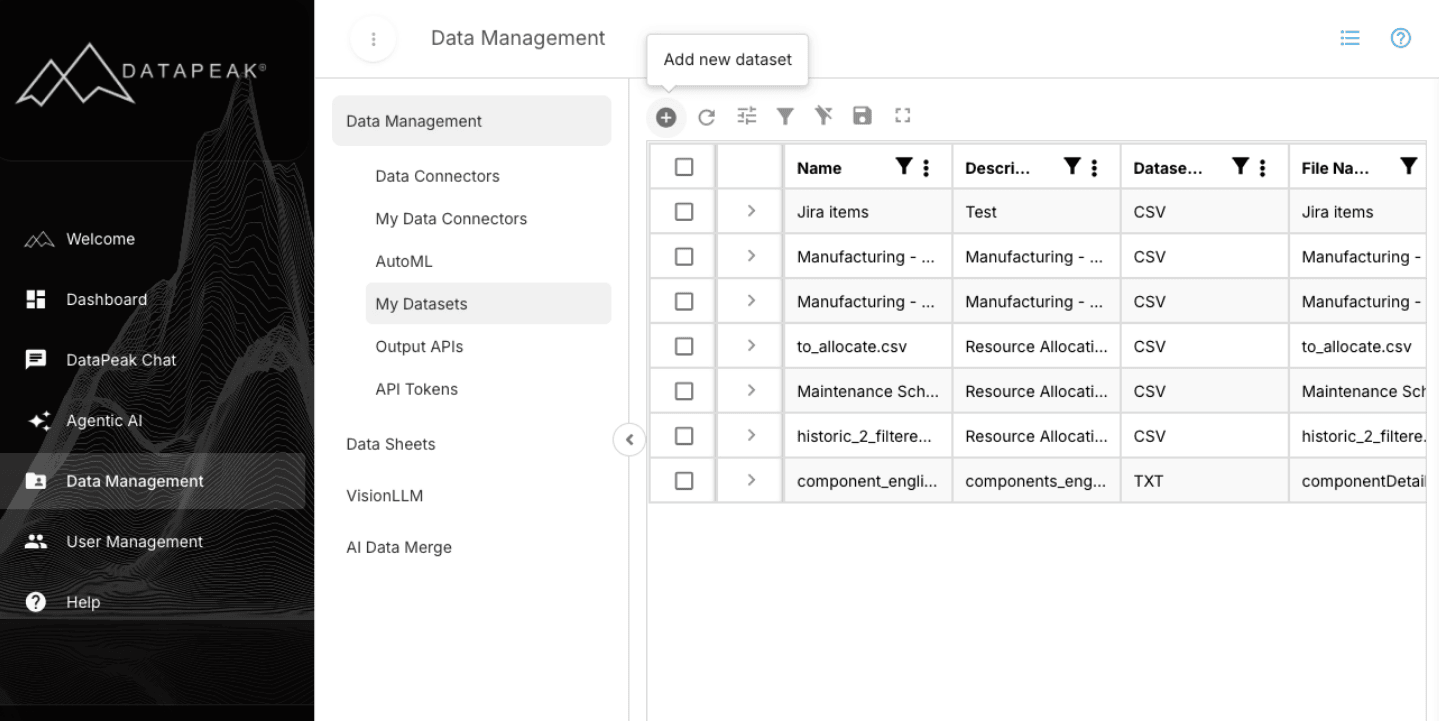Click the components_eng... description cell
Viewport: 1439px width, 721px height.
click(1036, 481)
